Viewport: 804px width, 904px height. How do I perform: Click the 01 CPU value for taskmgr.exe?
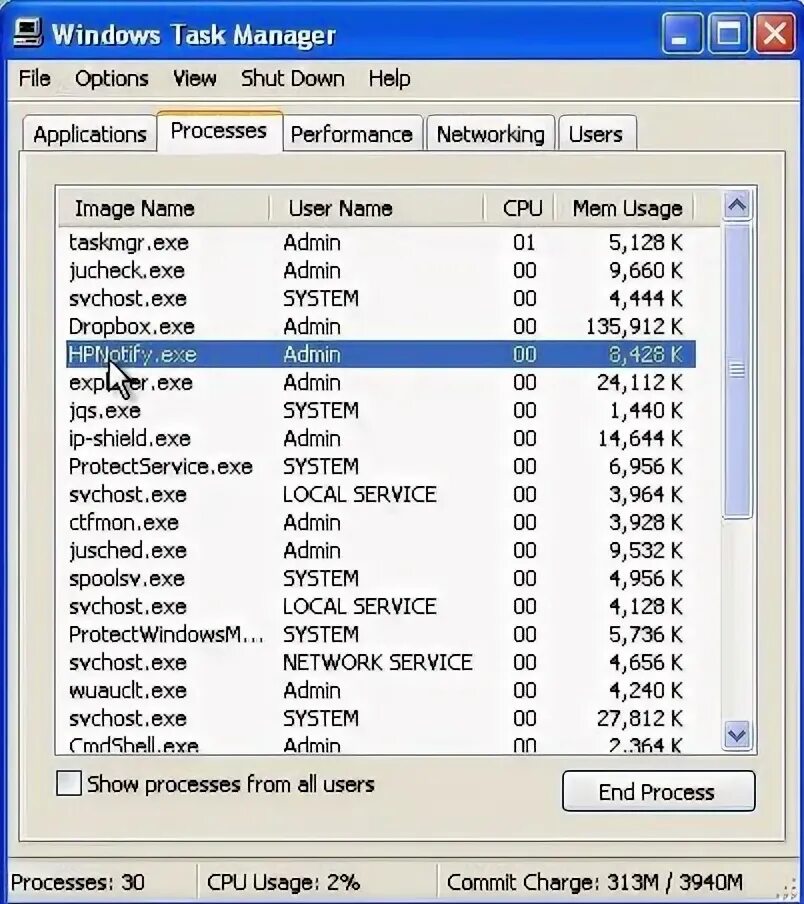(x=524, y=242)
